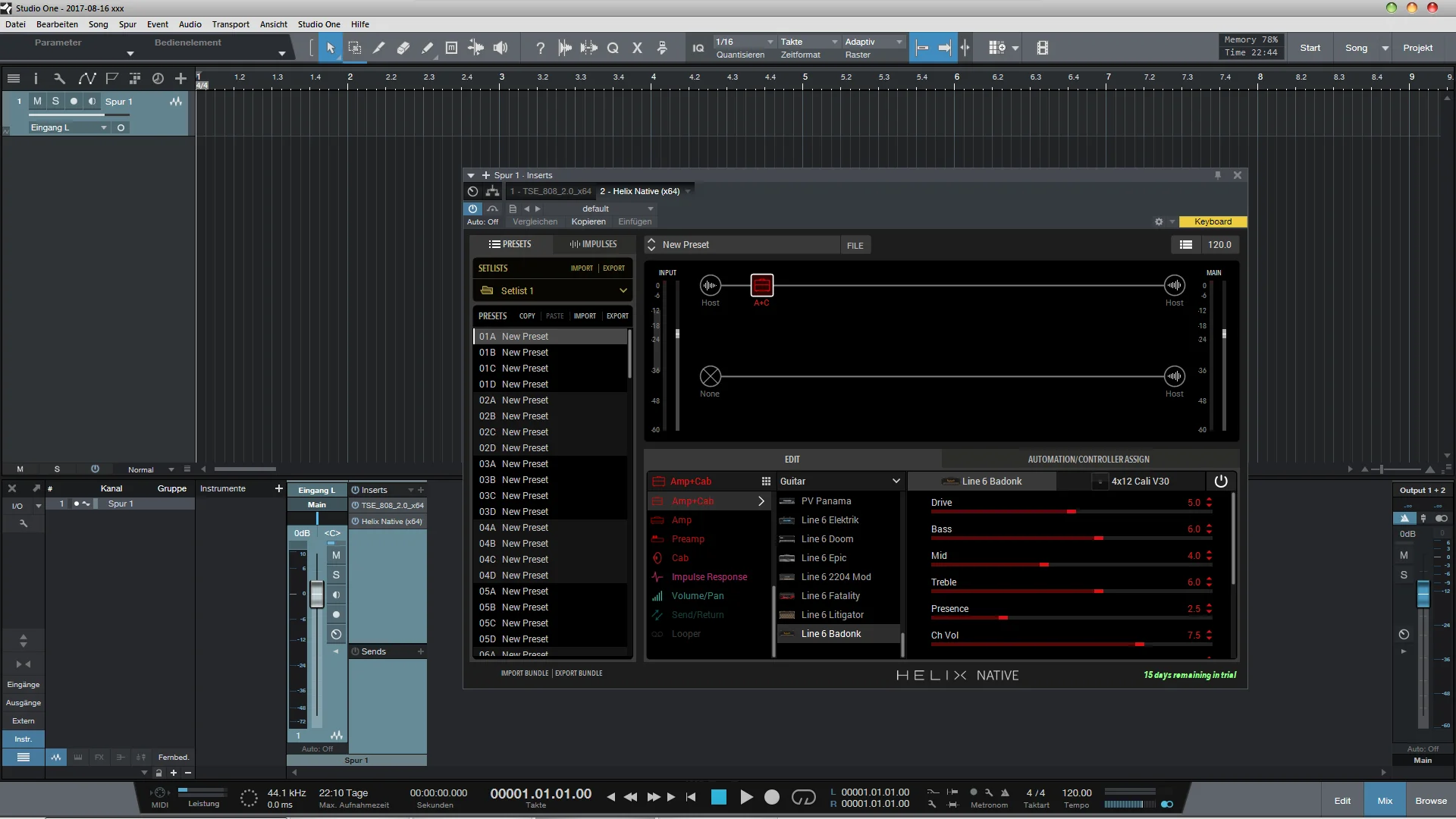Screen dimensions: 1456x819
Task: Click Kopieren in plugin header
Action: (x=588, y=221)
